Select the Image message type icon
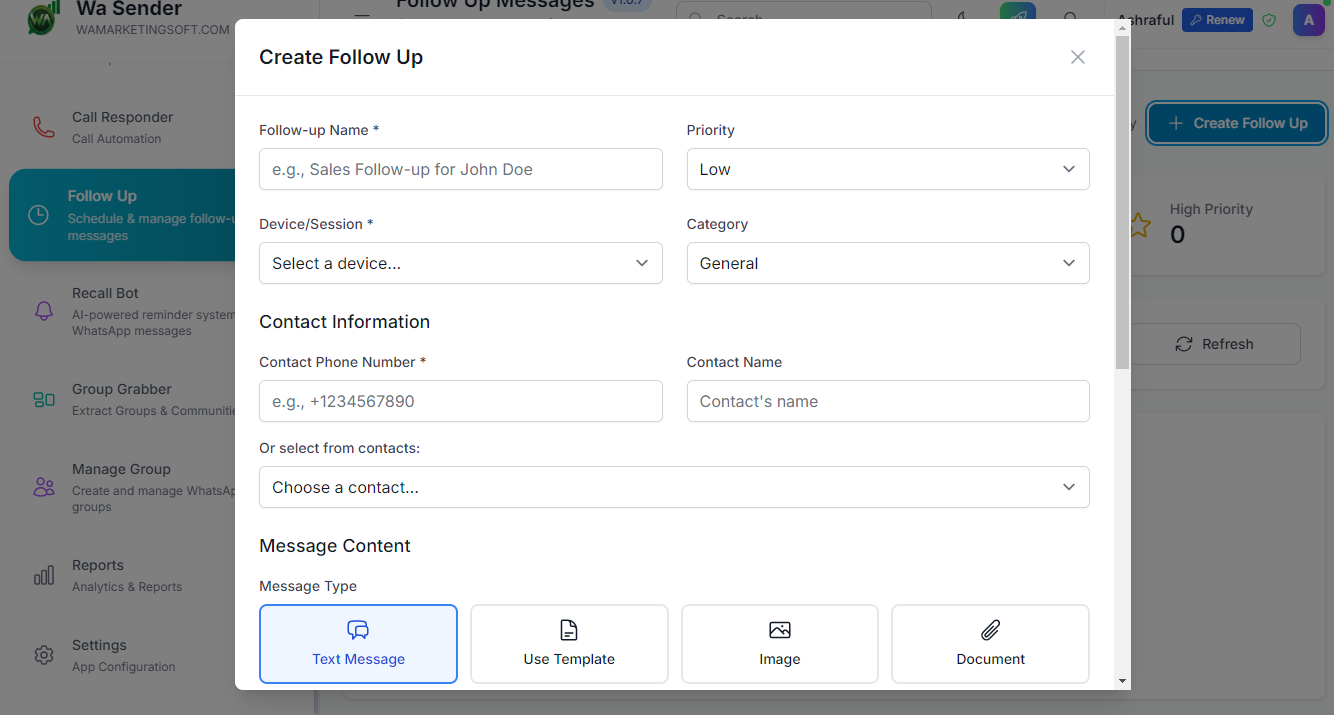Viewport: 1334px width, 715px height. tap(779, 630)
